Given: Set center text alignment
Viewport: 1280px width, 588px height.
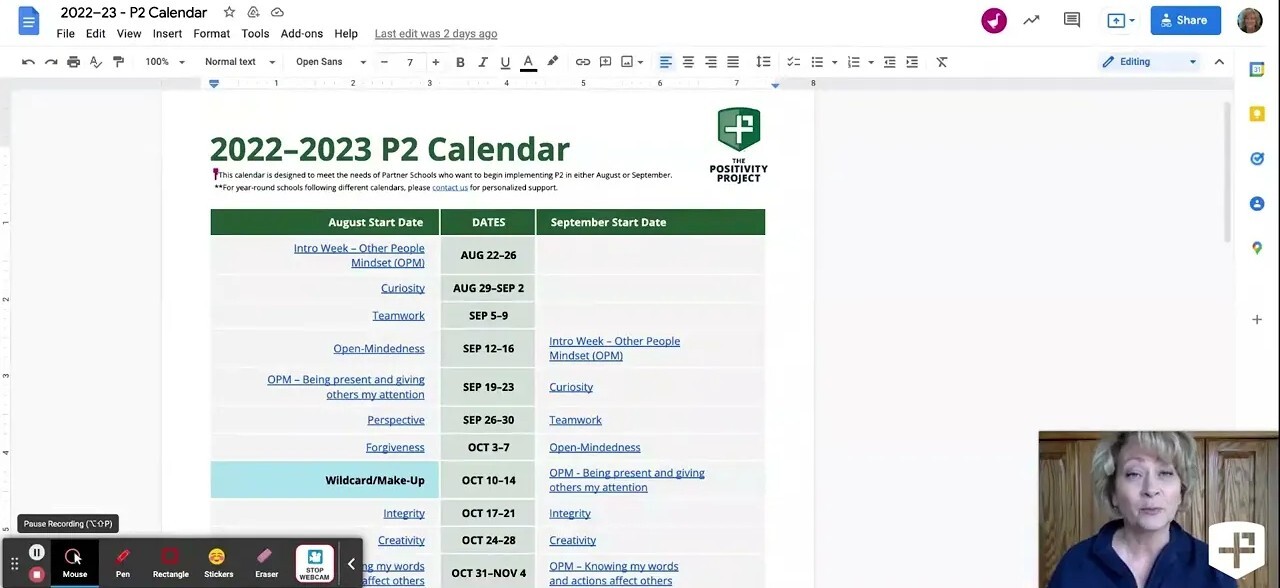Looking at the screenshot, I should 688,62.
